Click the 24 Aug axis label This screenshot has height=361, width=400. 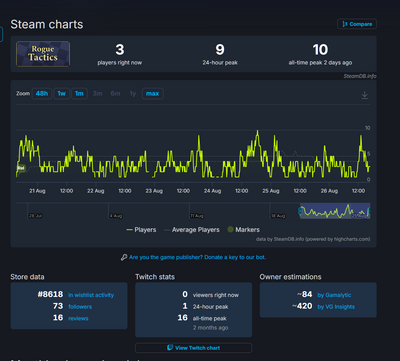[x=212, y=191]
